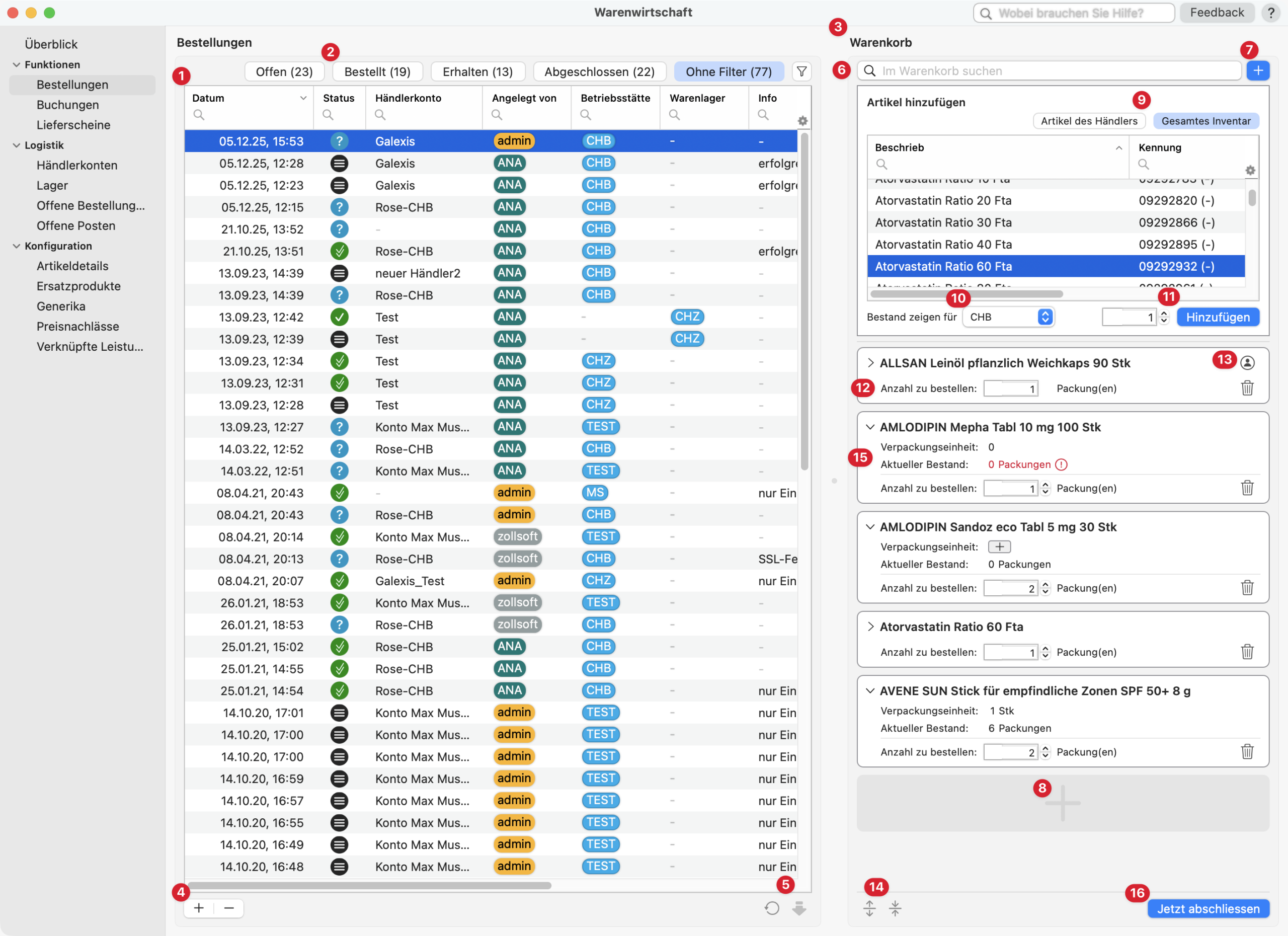Click the orders table horizontal scrollbar
Image resolution: width=1288 pixels, height=936 pixels.
[369, 885]
